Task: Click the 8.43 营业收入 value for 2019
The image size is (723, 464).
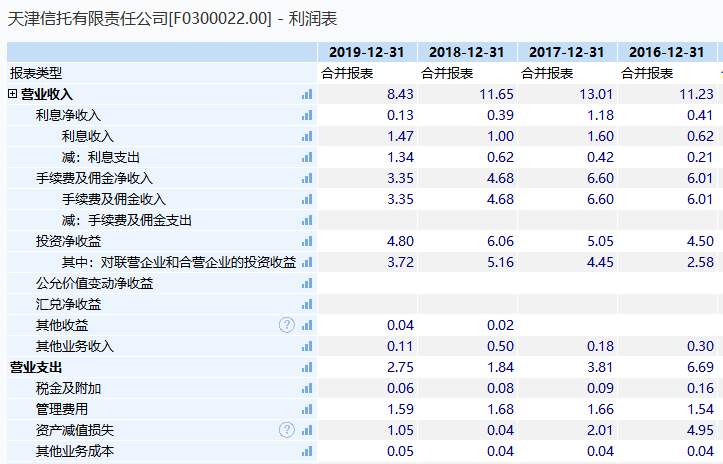Action: 400,95
